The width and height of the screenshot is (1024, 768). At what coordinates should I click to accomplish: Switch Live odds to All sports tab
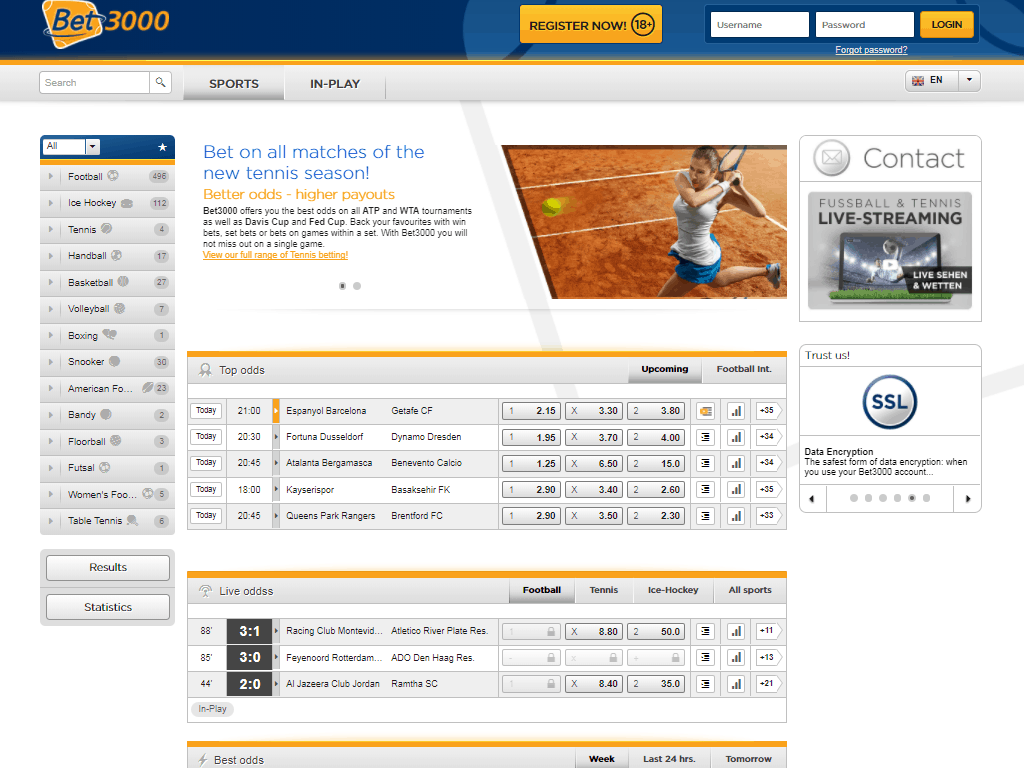[750, 590]
